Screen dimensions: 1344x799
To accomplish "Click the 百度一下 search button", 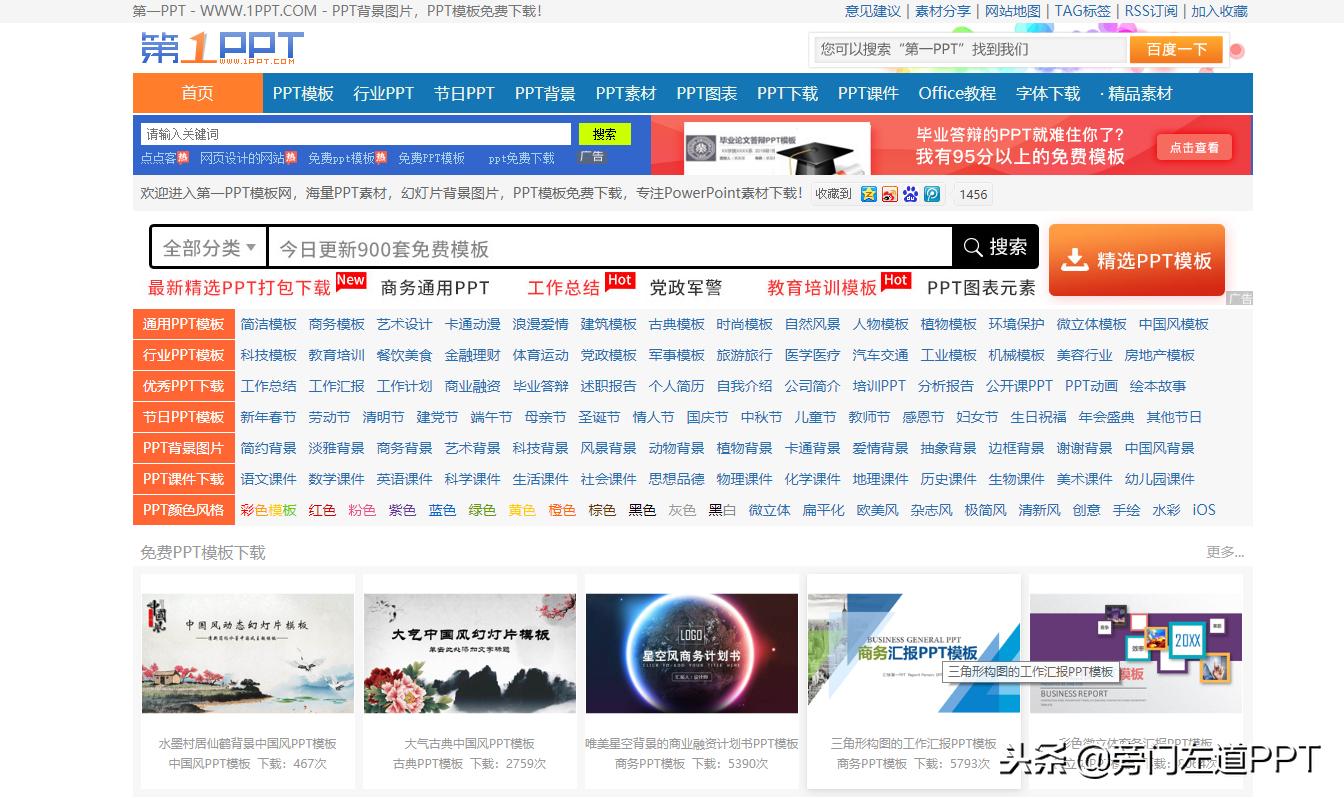I will 1177,48.
